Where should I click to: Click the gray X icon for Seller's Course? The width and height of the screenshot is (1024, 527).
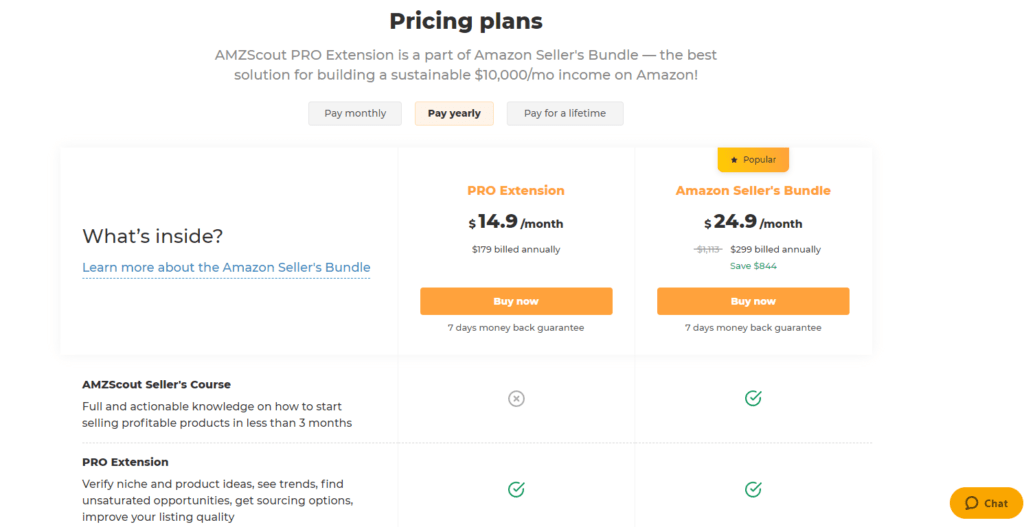(x=516, y=398)
